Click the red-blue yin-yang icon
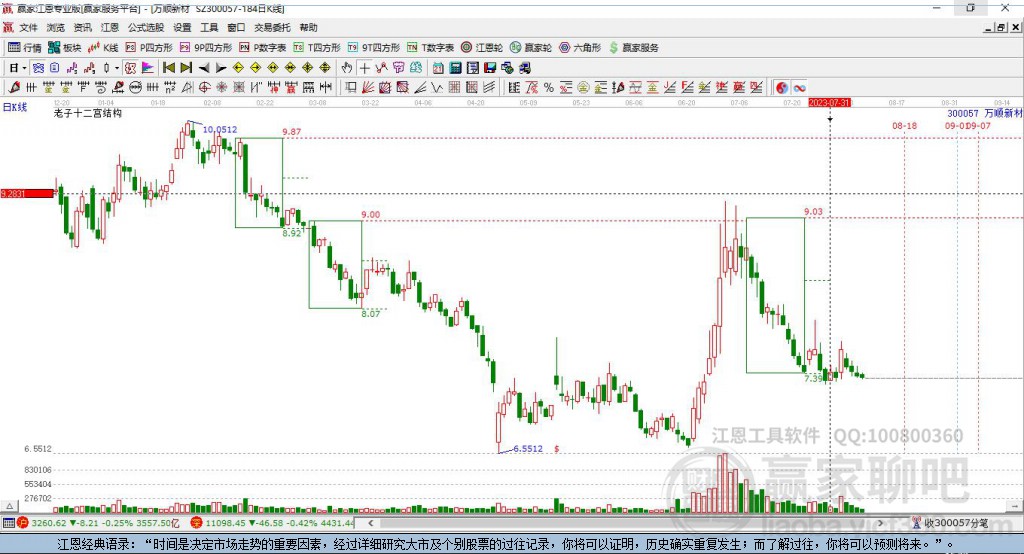The image size is (1024, 554). 782,88
